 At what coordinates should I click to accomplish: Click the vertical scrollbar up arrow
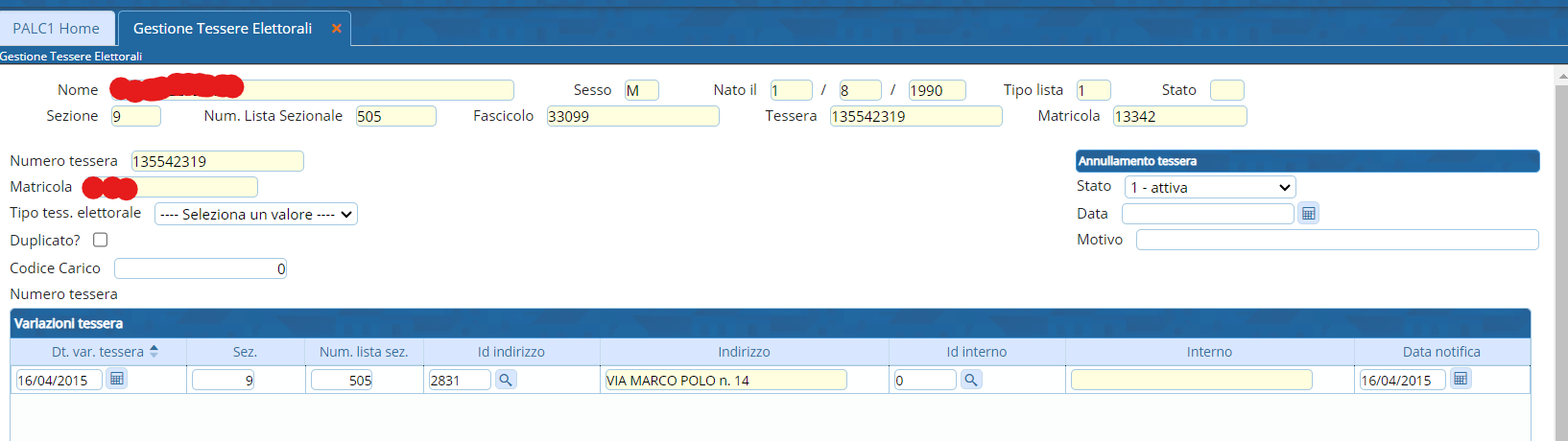(1560, 76)
